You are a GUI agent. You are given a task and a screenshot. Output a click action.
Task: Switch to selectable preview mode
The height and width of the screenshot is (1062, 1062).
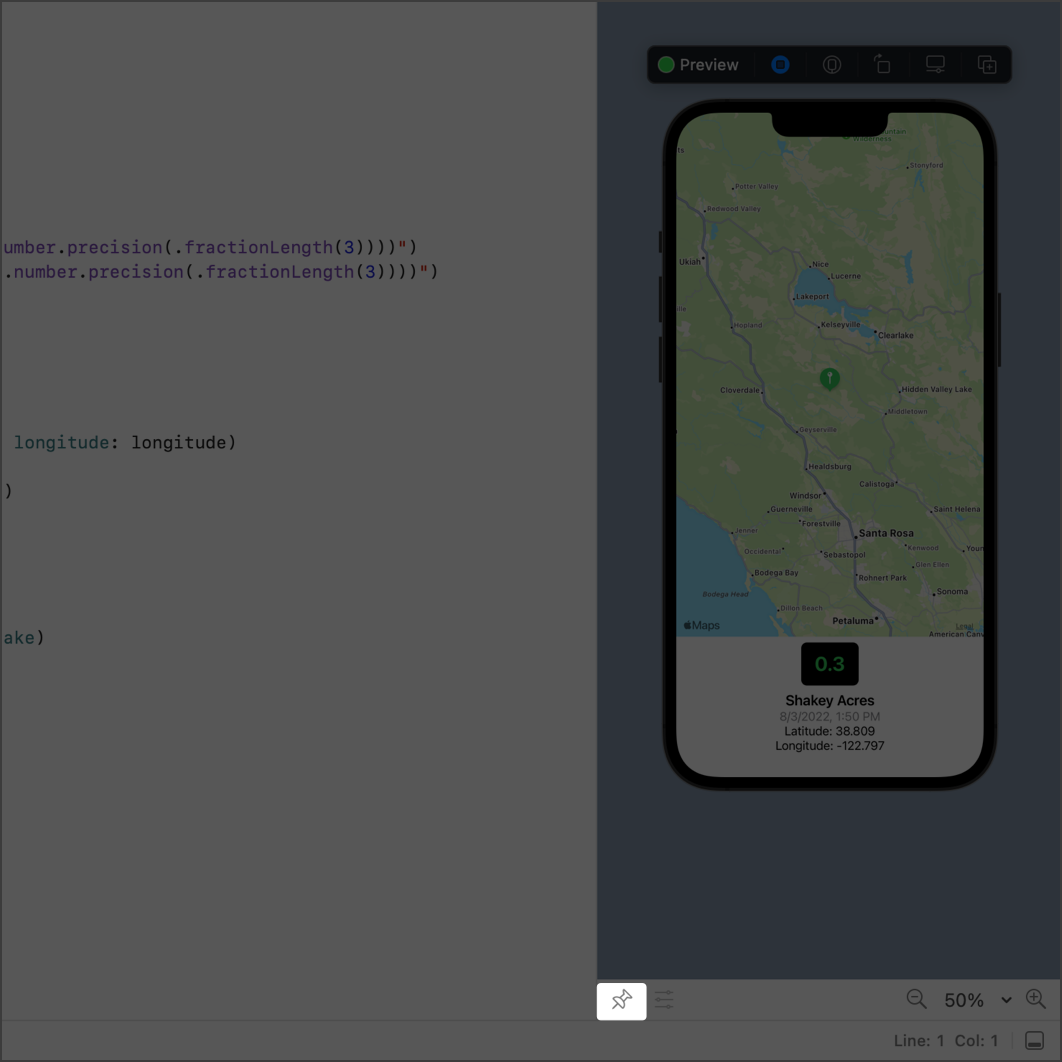[x=780, y=64]
